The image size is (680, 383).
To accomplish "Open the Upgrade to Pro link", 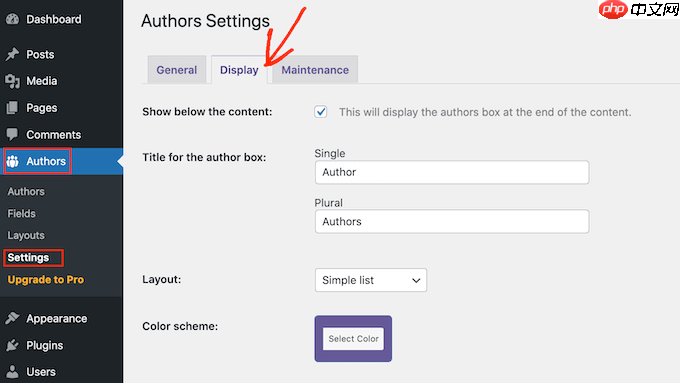I will click(x=46, y=280).
